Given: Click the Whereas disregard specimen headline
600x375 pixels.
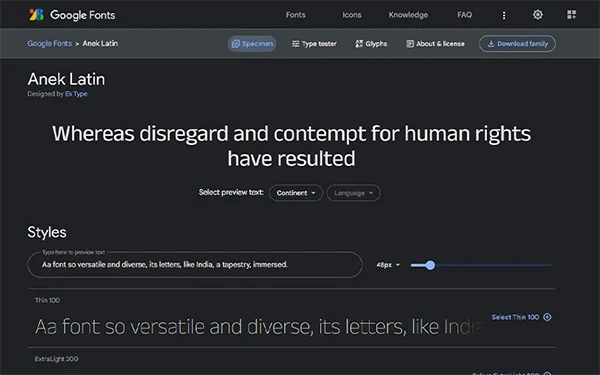Looking at the screenshot, I should click(x=292, y=146).
